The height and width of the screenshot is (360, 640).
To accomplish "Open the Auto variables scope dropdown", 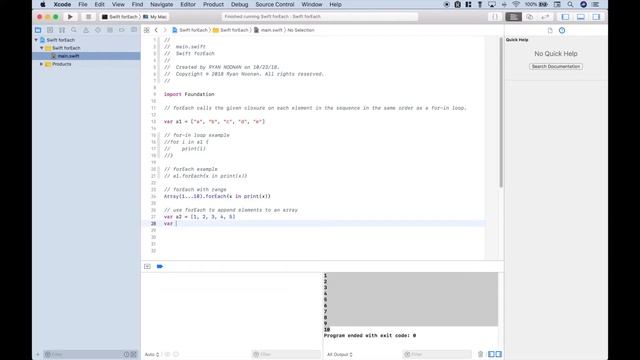I will (151, 354).
